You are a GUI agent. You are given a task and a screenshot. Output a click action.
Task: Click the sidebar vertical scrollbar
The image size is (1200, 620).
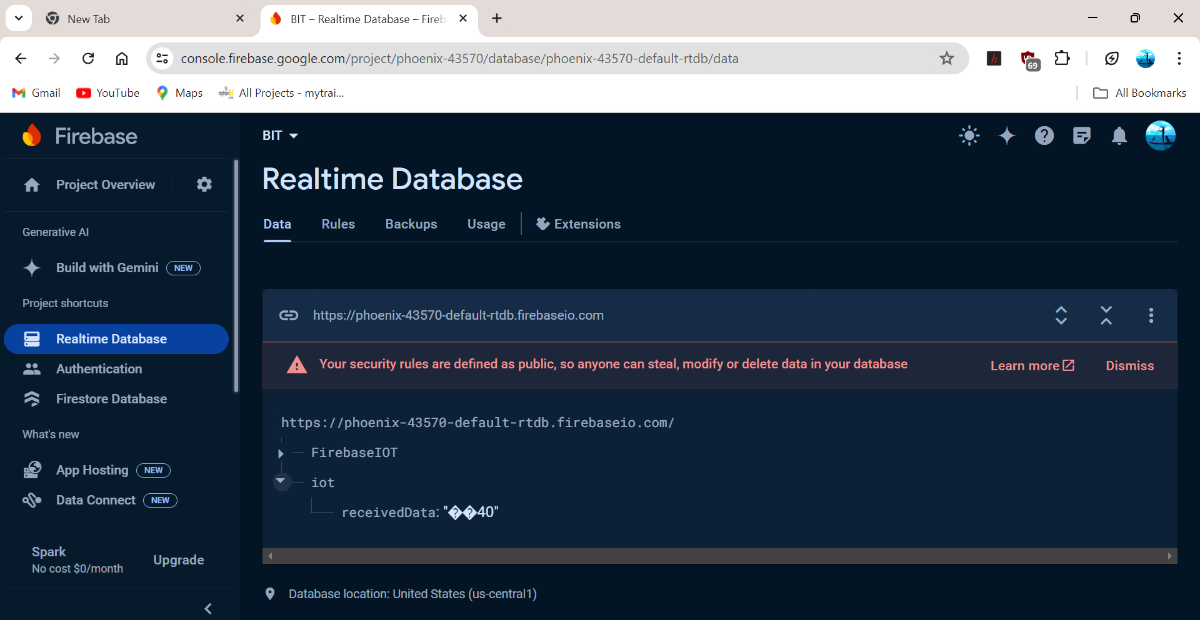click(x=236, y=275)
